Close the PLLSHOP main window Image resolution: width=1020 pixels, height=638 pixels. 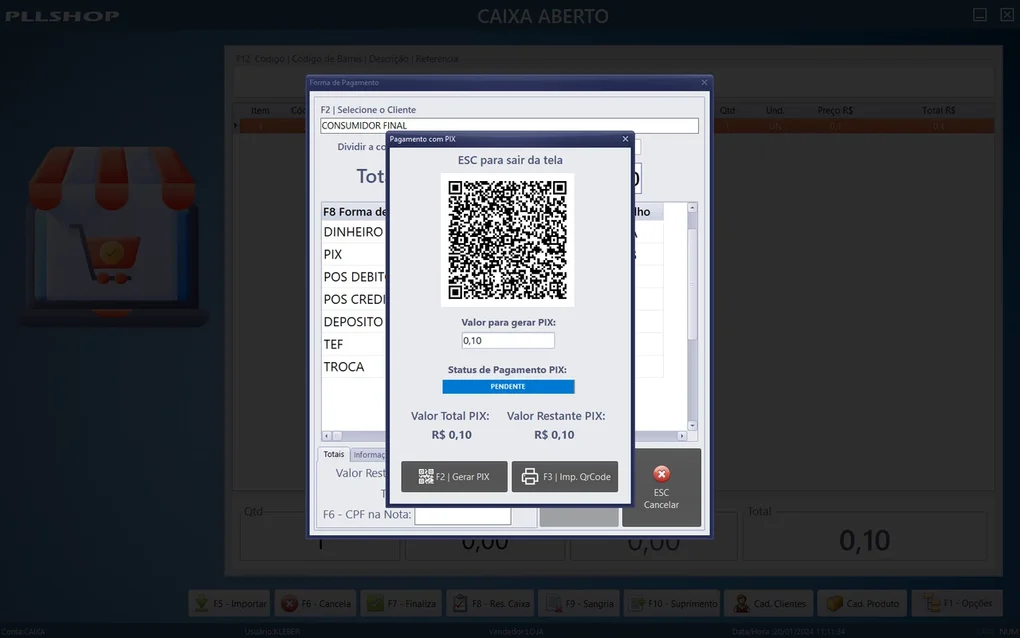pos(1006,14)
